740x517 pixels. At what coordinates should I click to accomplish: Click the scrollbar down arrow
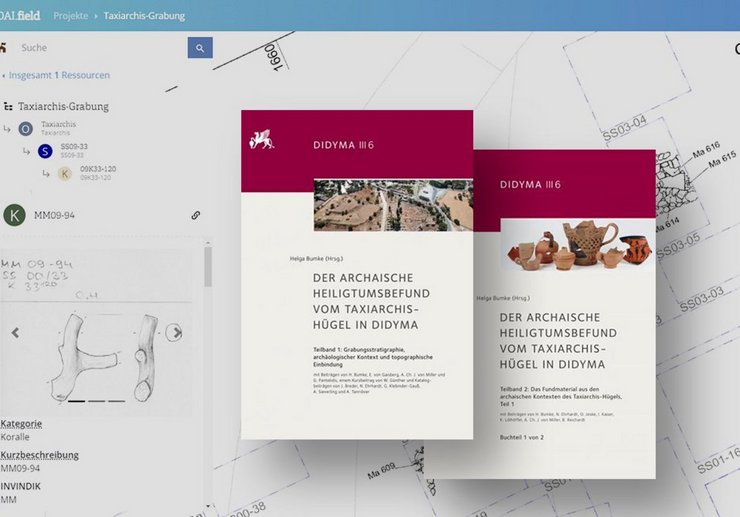[x=208, y=507]
